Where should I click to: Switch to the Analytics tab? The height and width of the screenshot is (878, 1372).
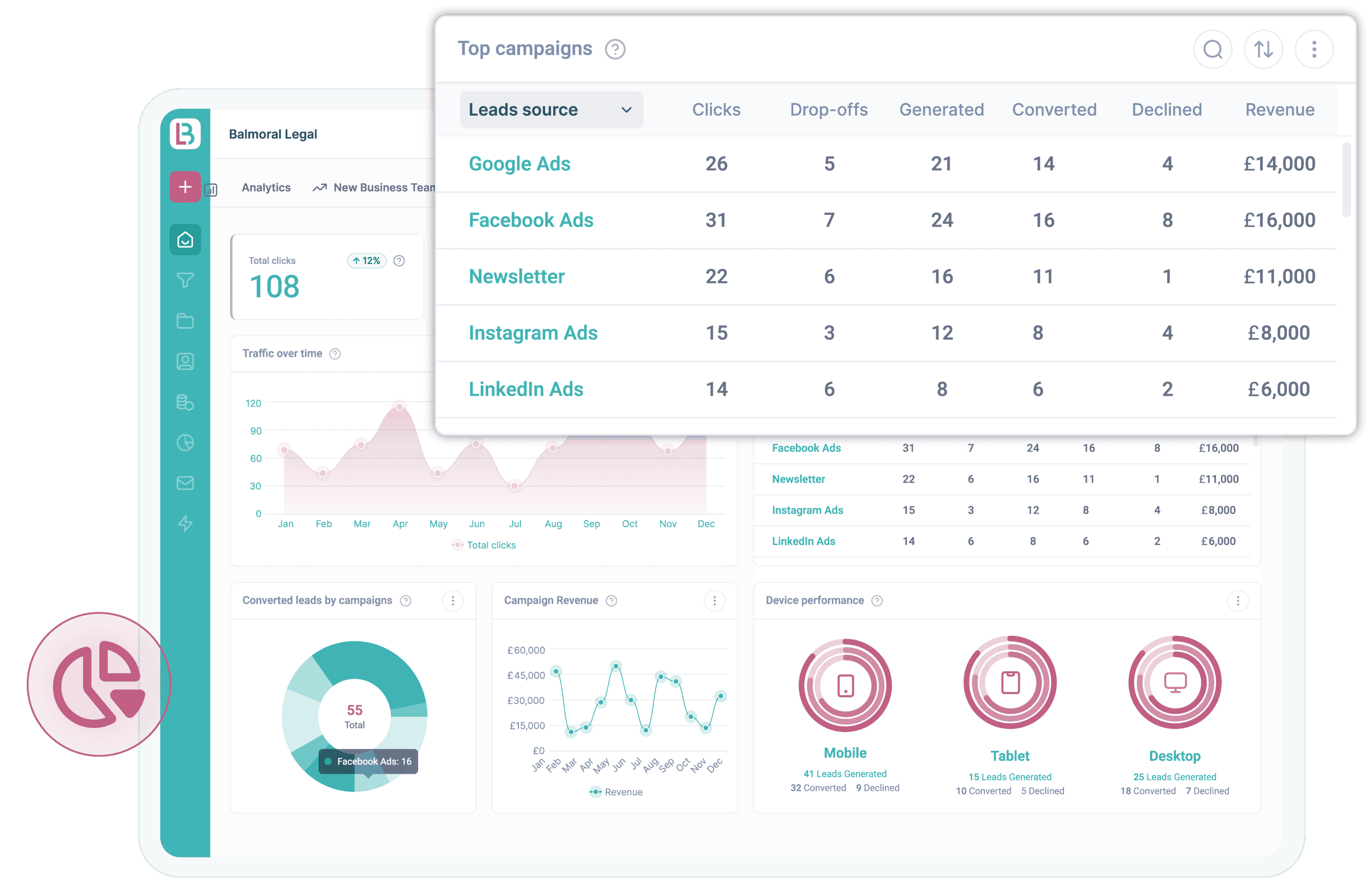[266, 187]
